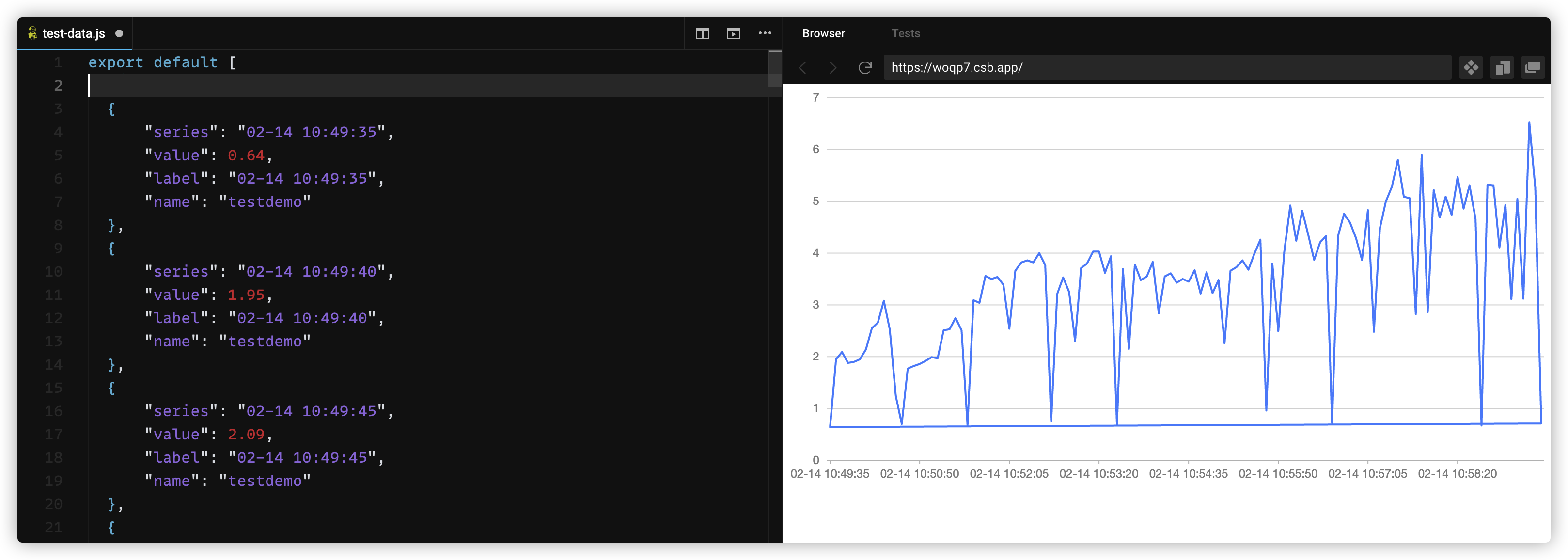Switch to the Tests tab
Viewport: 1568px width, 560px height.
[905, 33]
